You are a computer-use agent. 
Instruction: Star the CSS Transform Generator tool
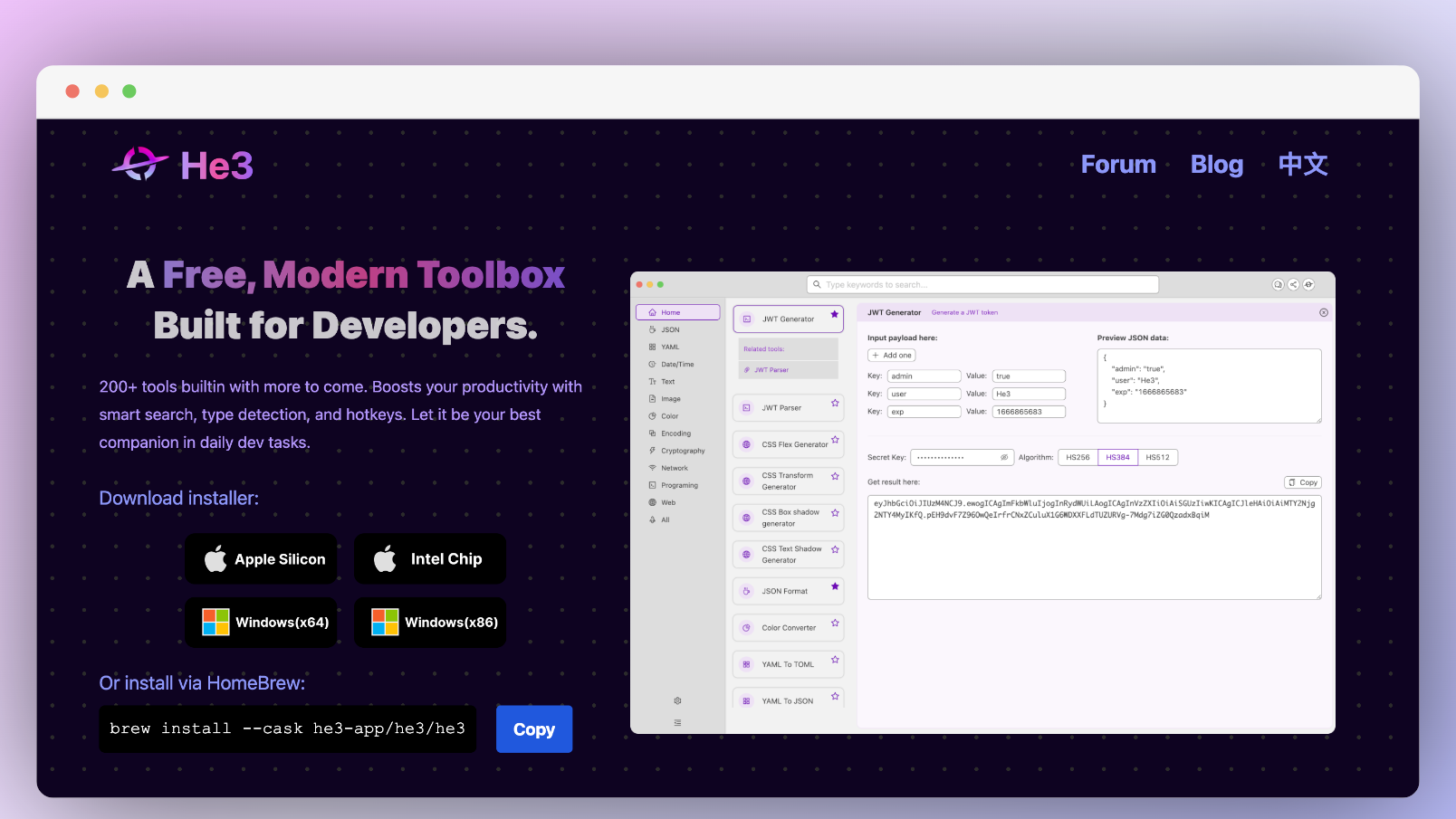pos(835,476)
